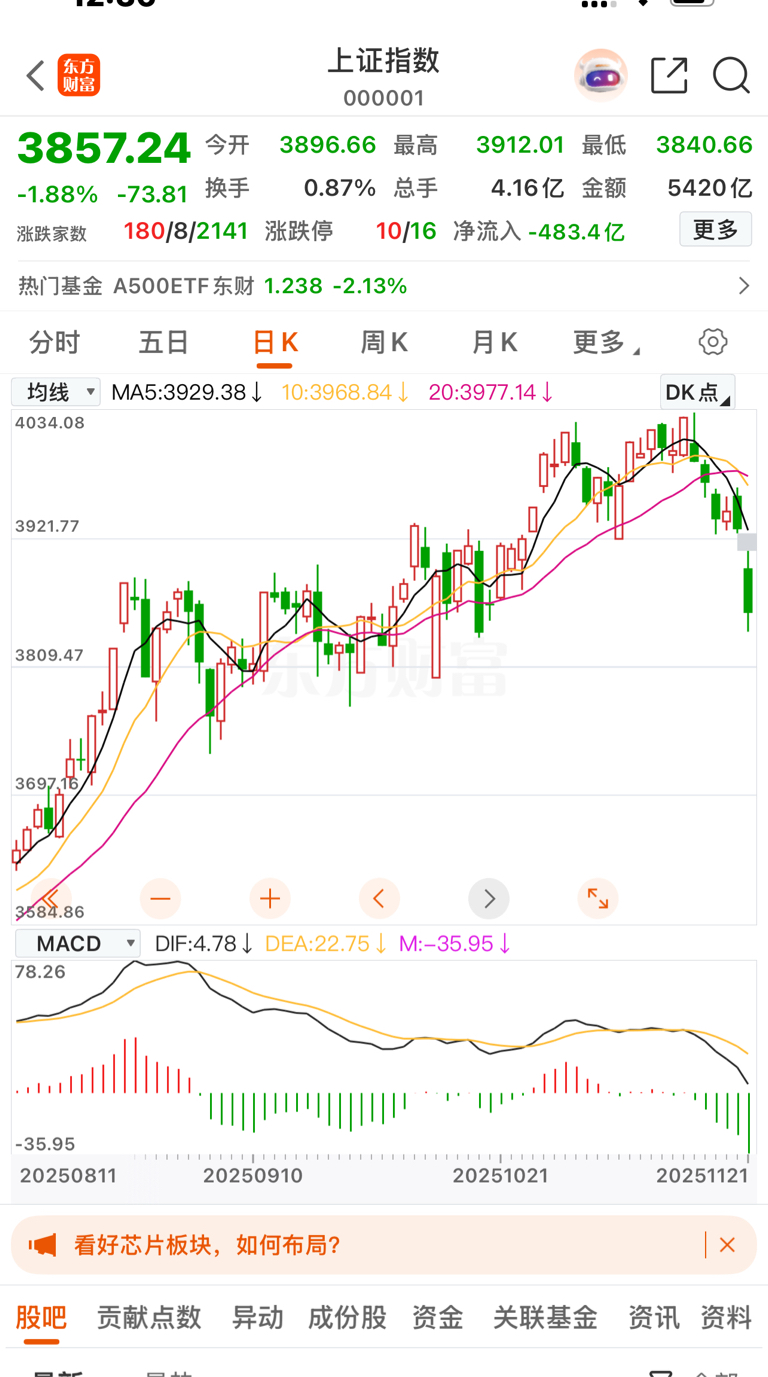This screenshot has width=768, height=1377.
Task: Shift chart right with arrow button
Action: tap(489, 898)
